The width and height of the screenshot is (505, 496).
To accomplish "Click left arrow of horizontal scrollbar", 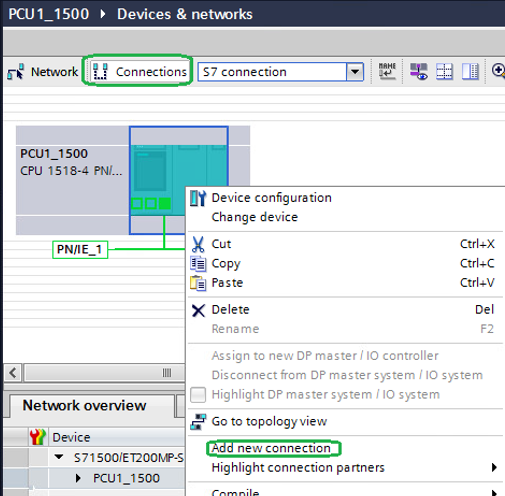I will [x=13, y=372].
